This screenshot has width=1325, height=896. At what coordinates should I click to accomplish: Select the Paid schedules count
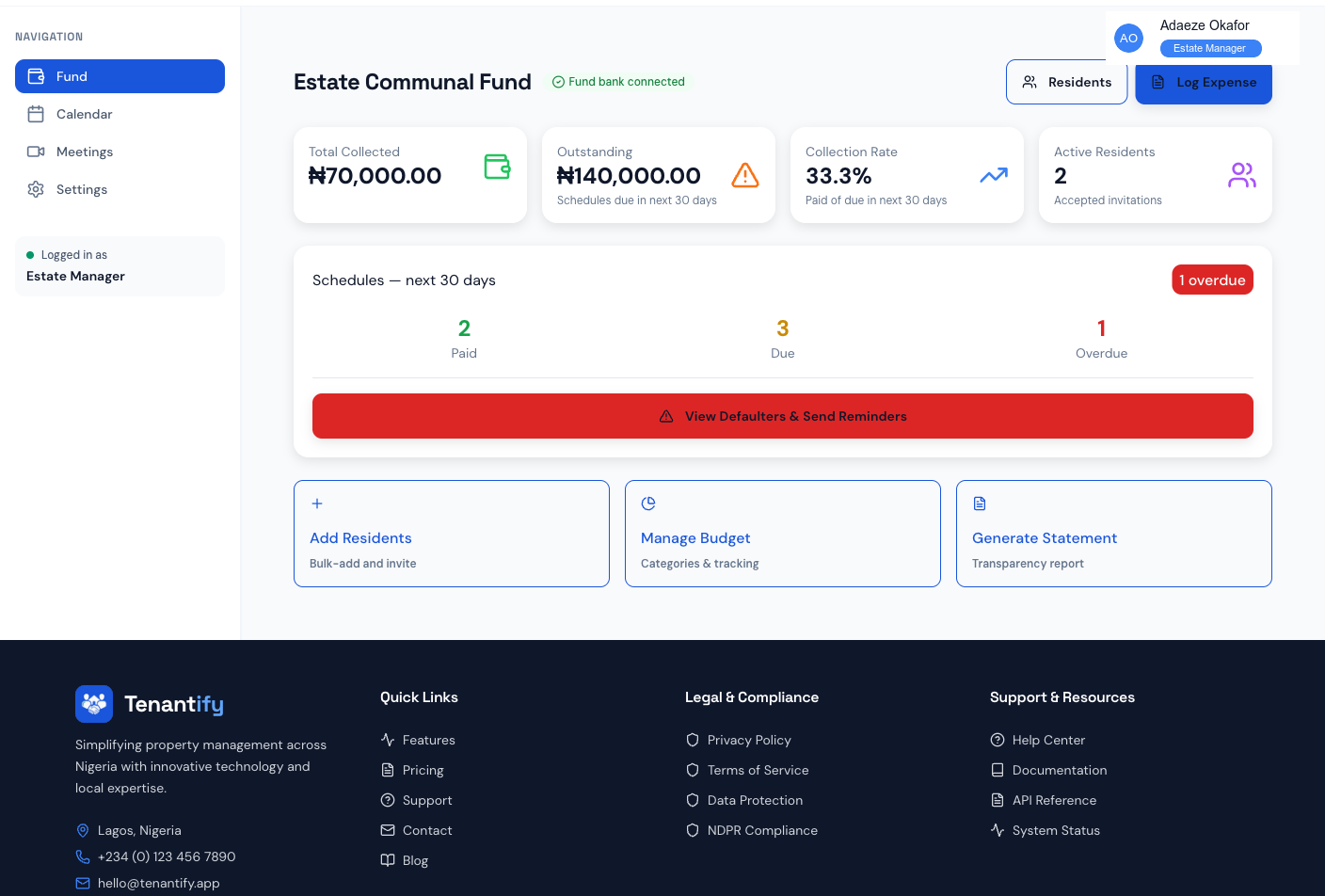pyautogui.click(x=464, y=328)
